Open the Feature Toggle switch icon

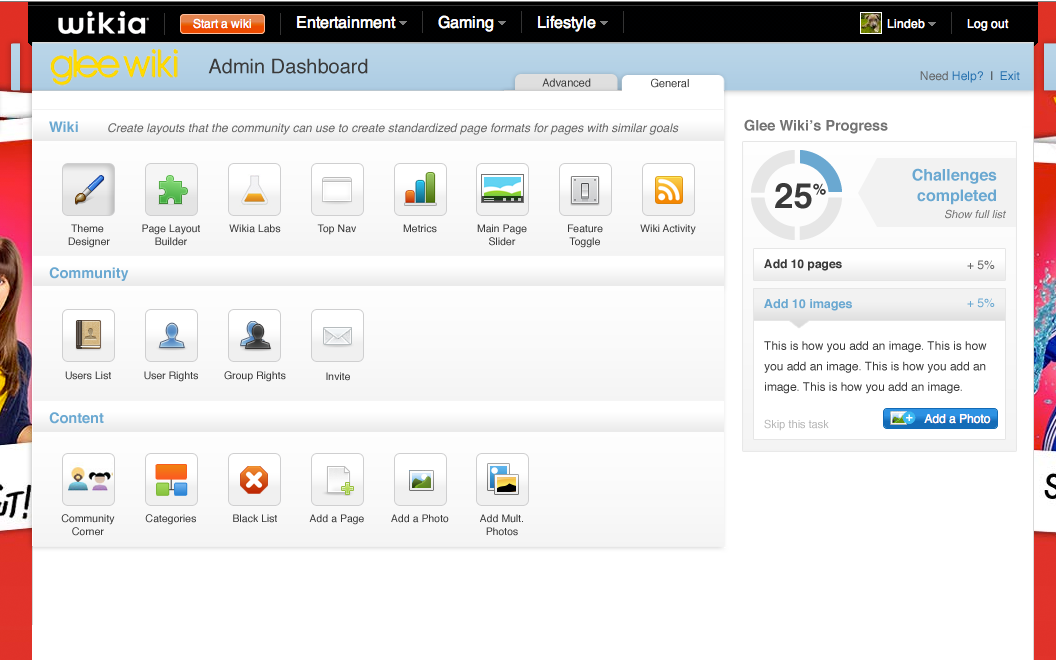pyautogui.click(x=585, y=190)
